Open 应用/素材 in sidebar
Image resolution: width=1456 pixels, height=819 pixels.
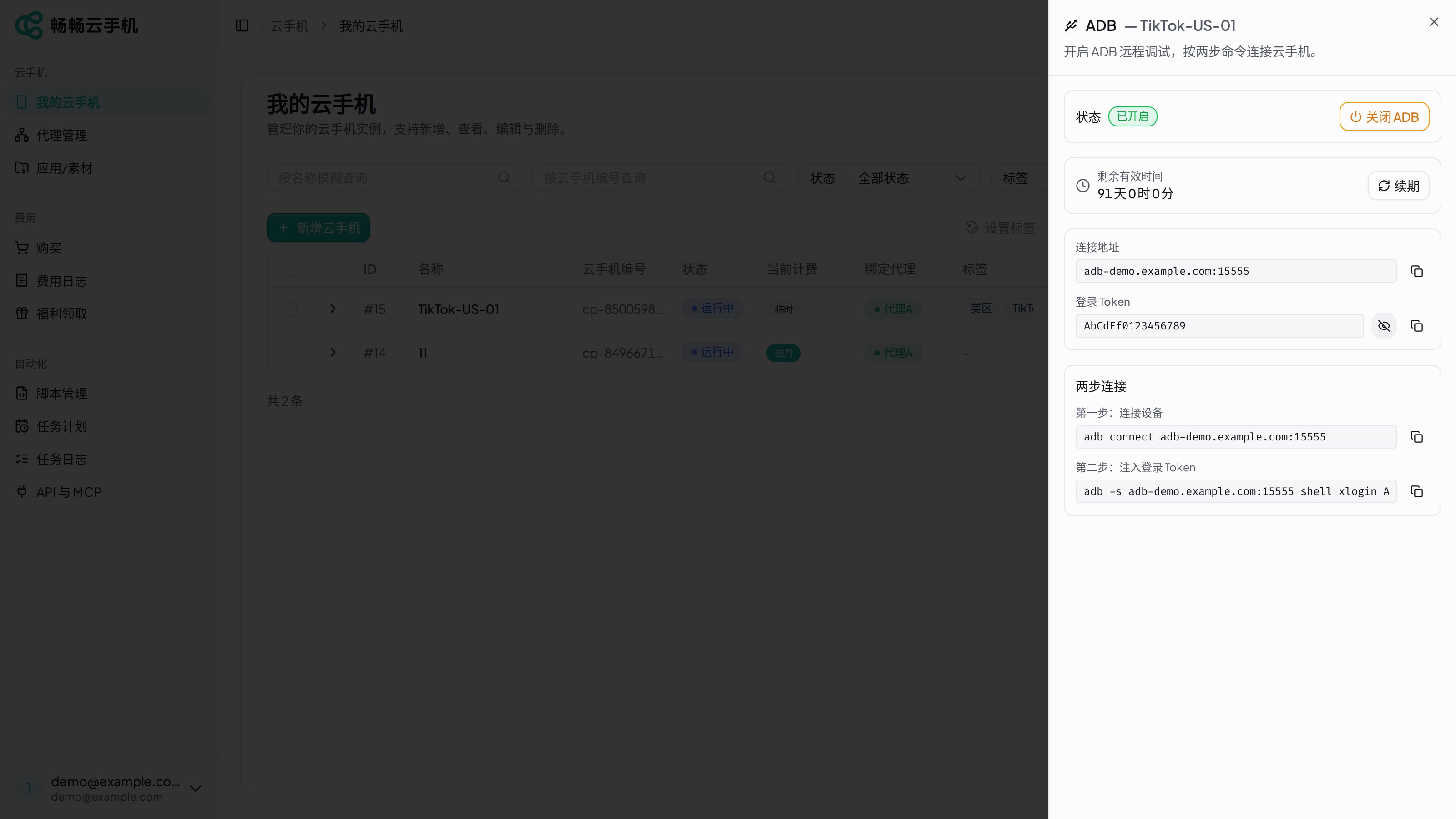click(109, 168)
